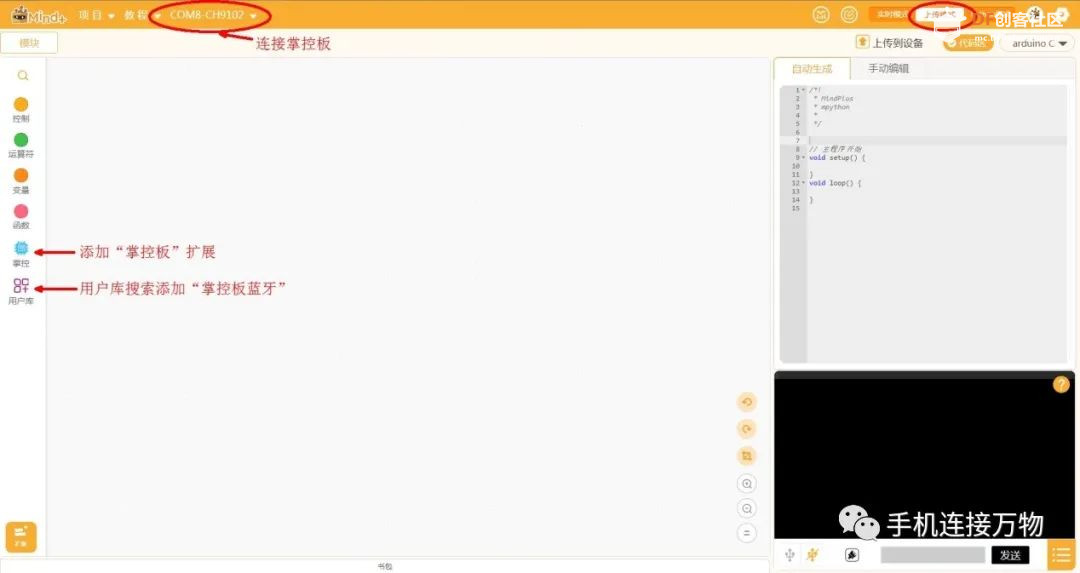The image size is (1080, 573).
Task: Reset workspace zoom with the equals icon
Action: pyautogui.click(x=747, y=533)
